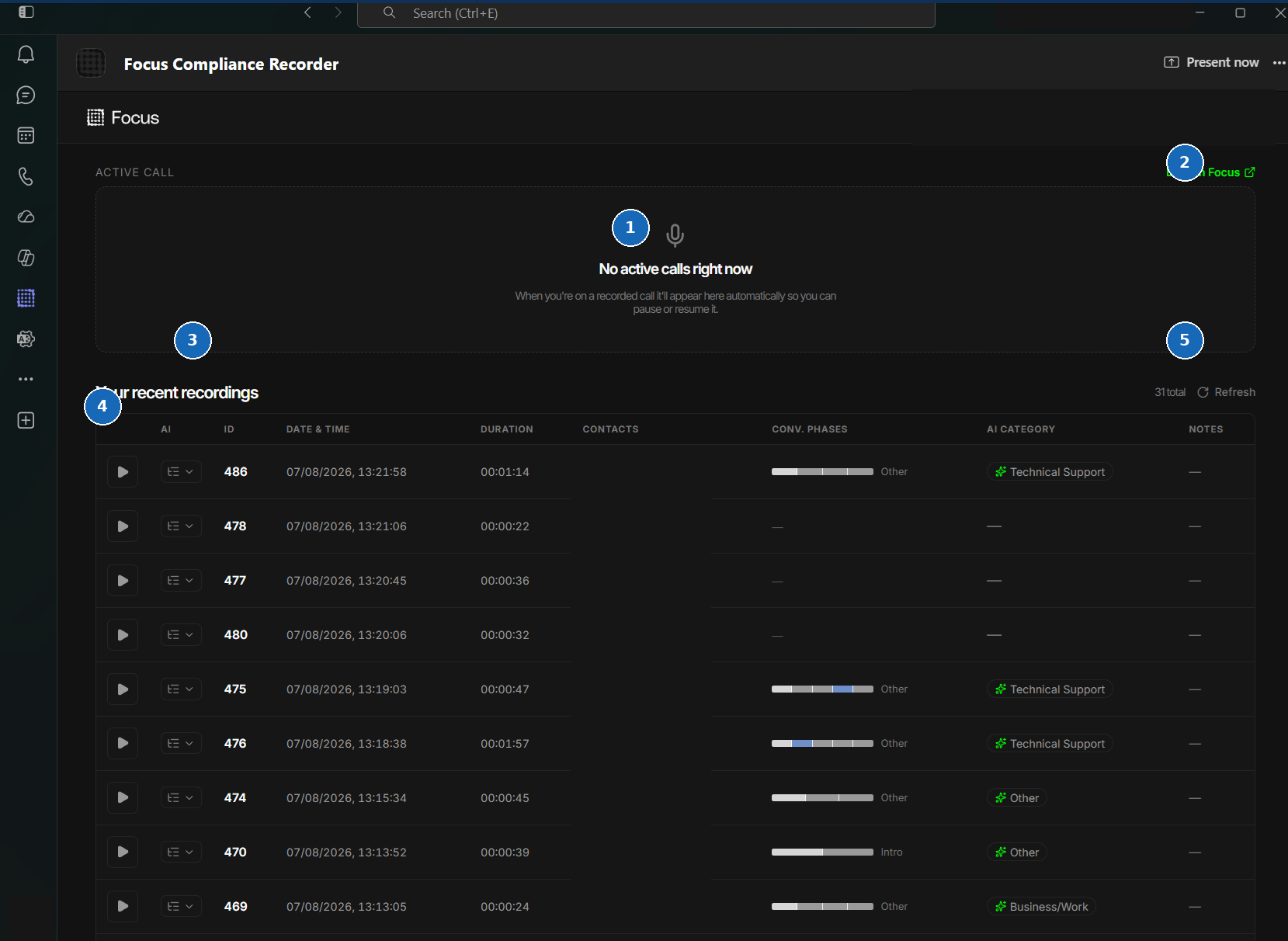The width and height of the screenshot is (1288, 941).
Task: Open the Calls phone icon
Action: tap(26, 176)
